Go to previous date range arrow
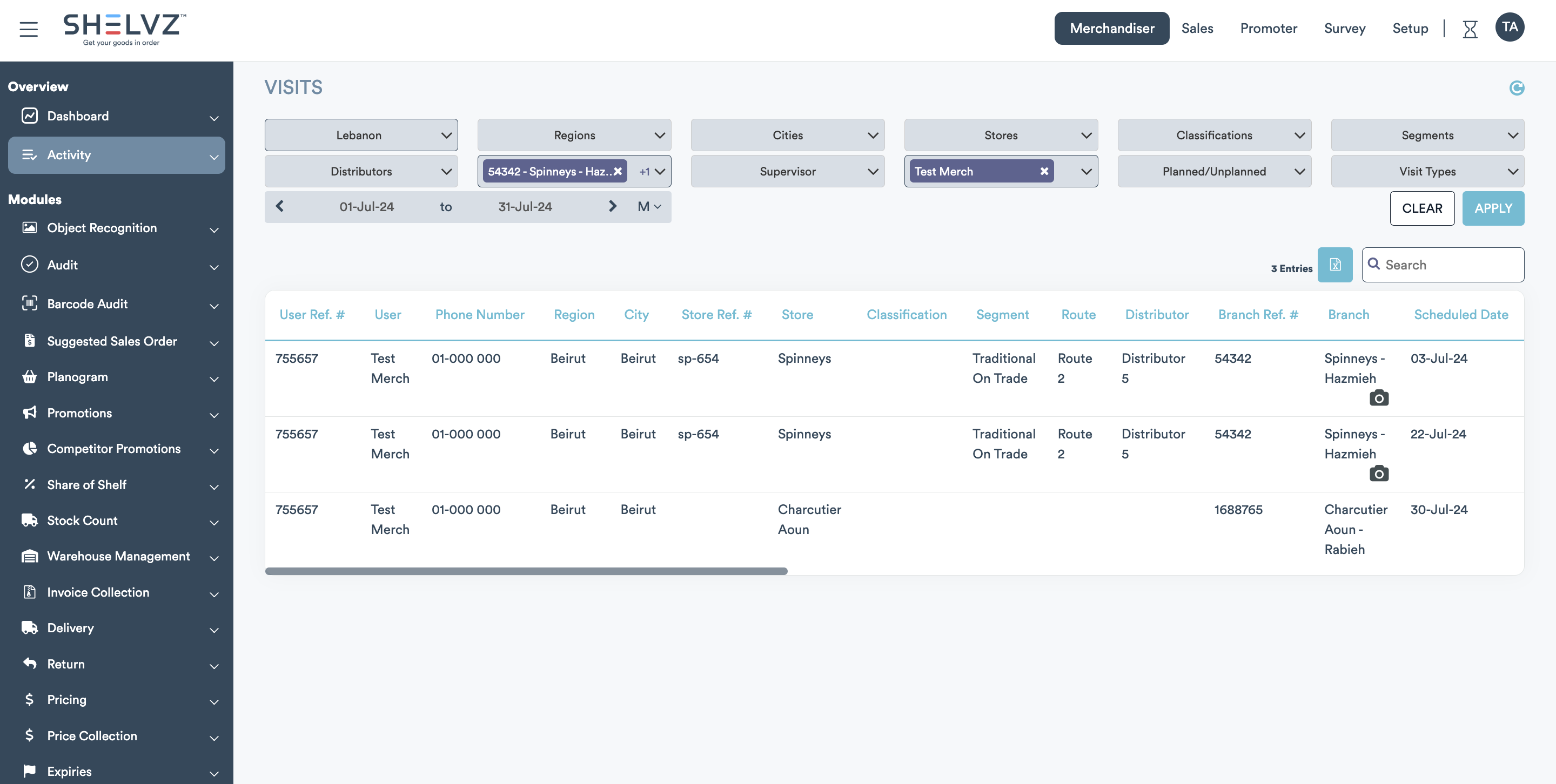The height and width of the screenshot is (784, 1556). [x=280, y=206]
